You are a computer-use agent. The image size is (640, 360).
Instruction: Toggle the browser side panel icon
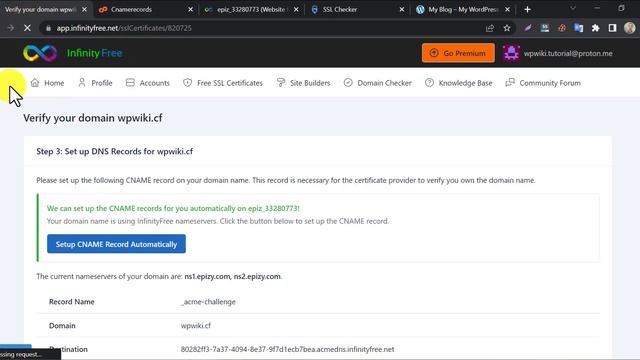[x=612, y=28]
